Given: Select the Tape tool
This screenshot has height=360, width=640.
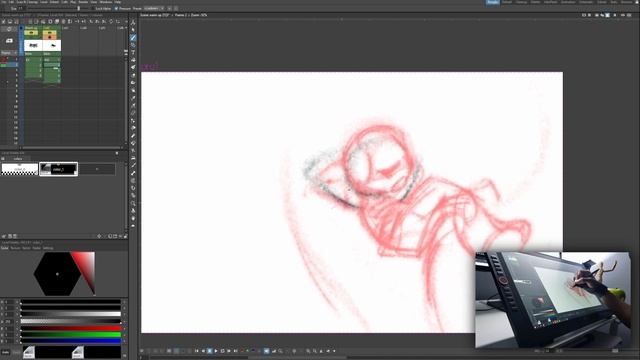Looking at the screenshot, I should pos(133,82).
